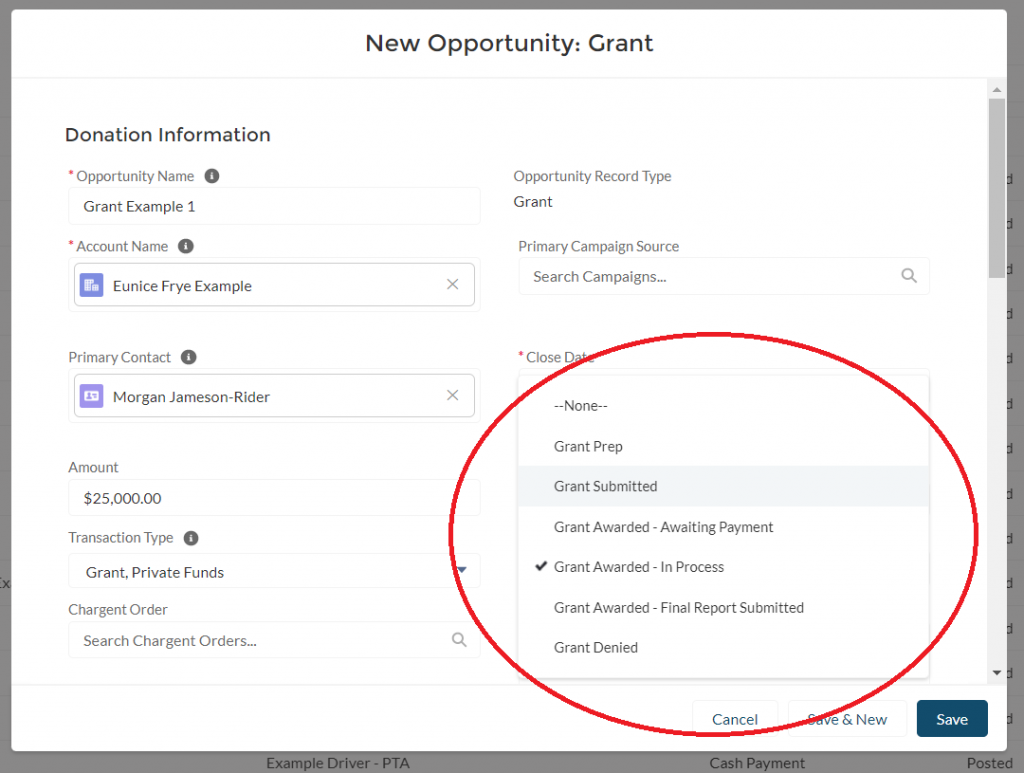Remove Morgan Jameson-Rider from Primary Contact
The width and height of the screenshot is (1024, 773).
click(452, 396)
